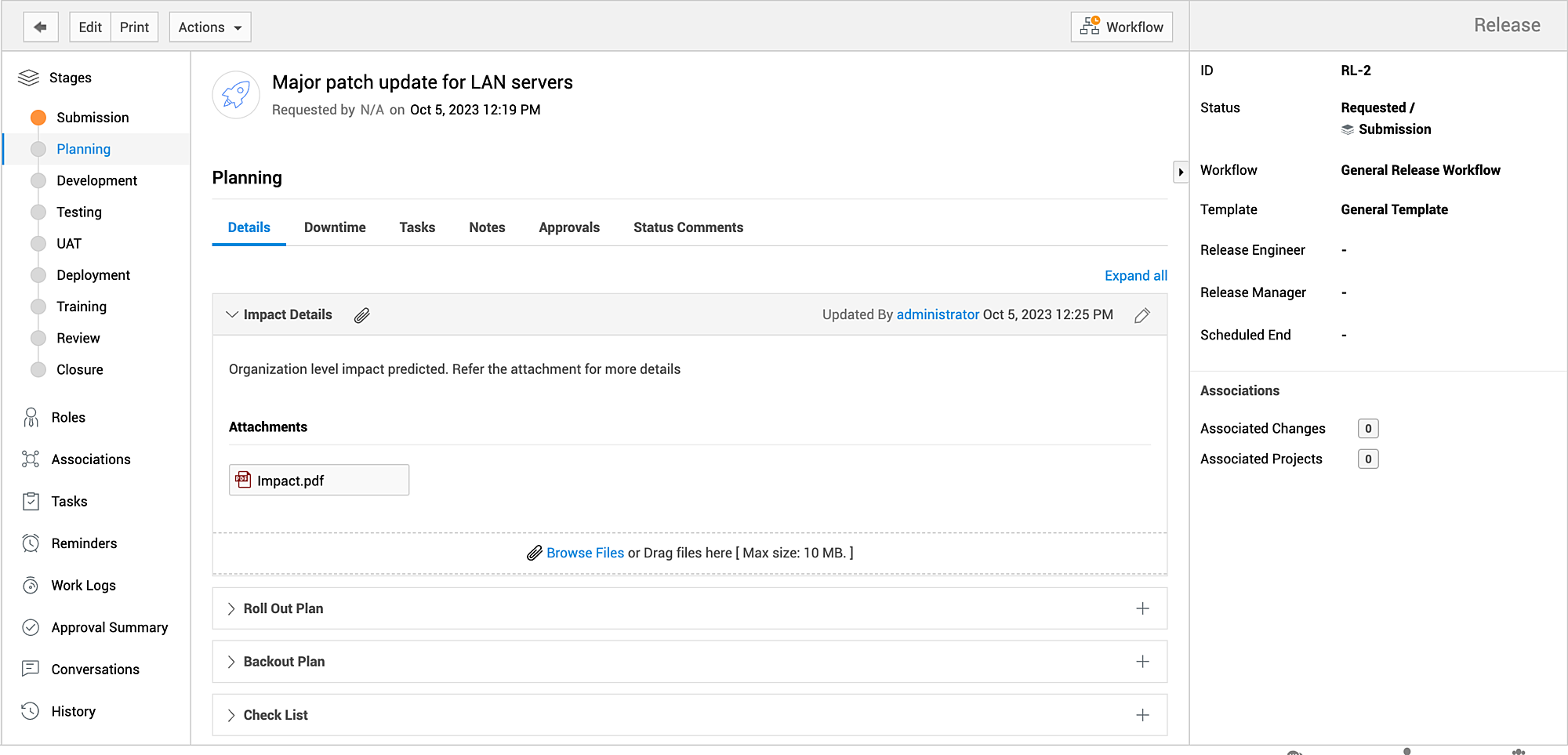Select the Training stage
The width and height of the screenshot is (1568, 755).
point(81,307)
